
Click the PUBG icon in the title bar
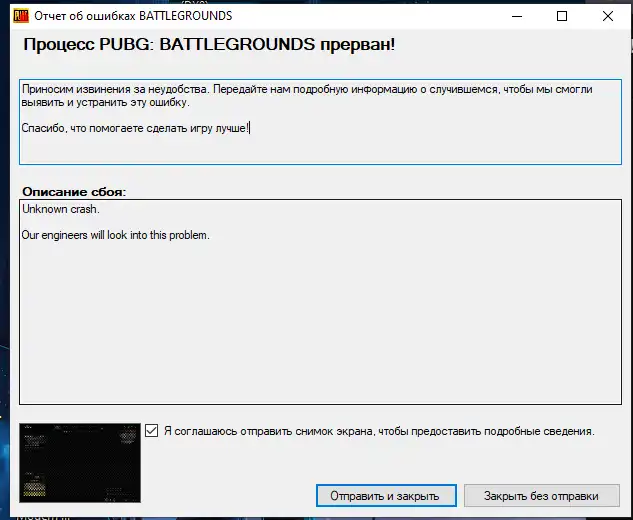point(21,16)
